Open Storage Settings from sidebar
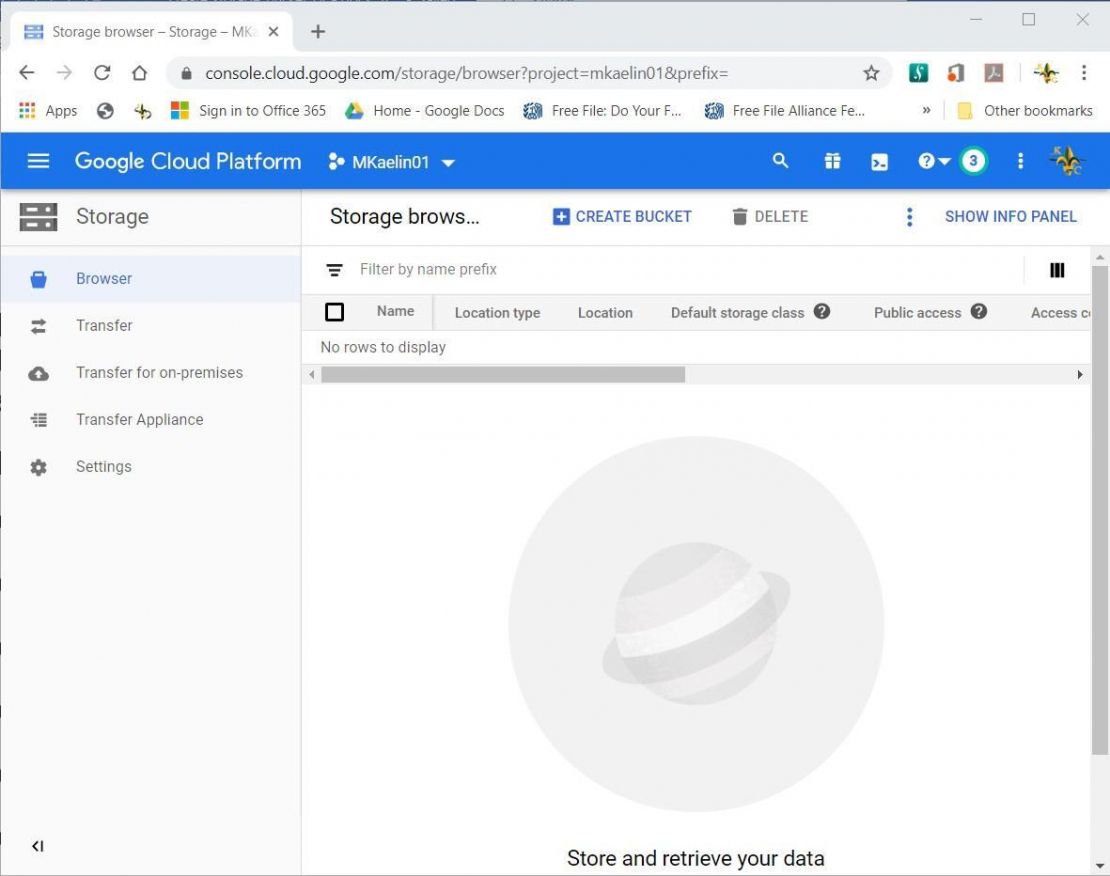The height and width of the screenshot is (876, 1110). (x=103, y=466)
